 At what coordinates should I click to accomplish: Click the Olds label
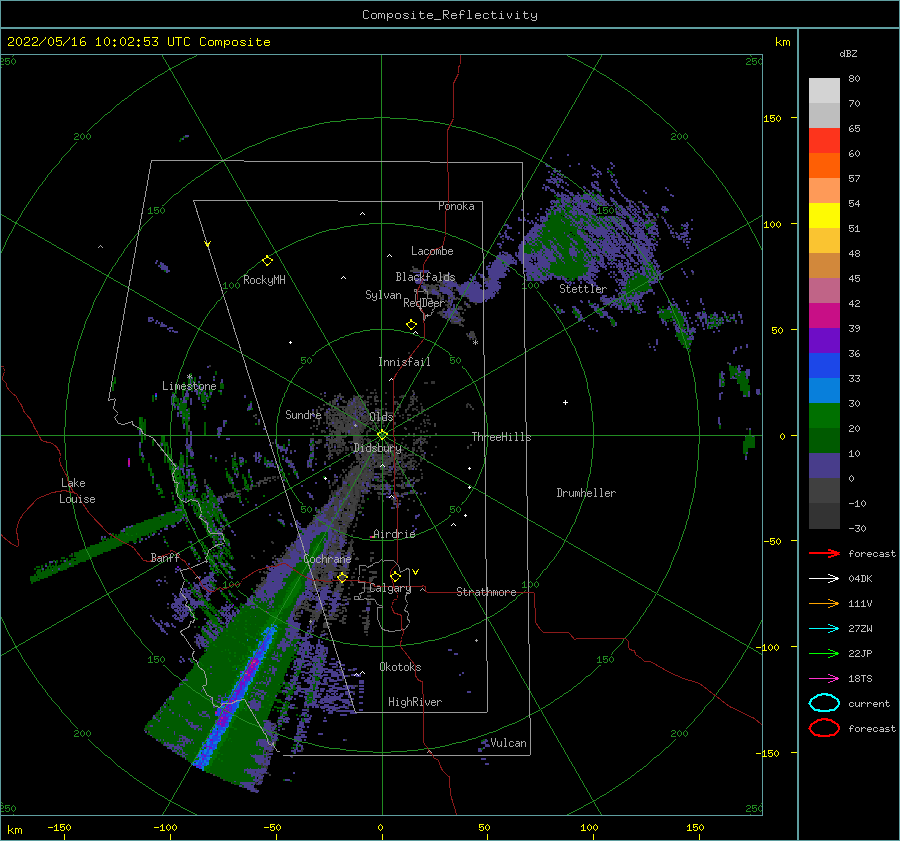381,417
